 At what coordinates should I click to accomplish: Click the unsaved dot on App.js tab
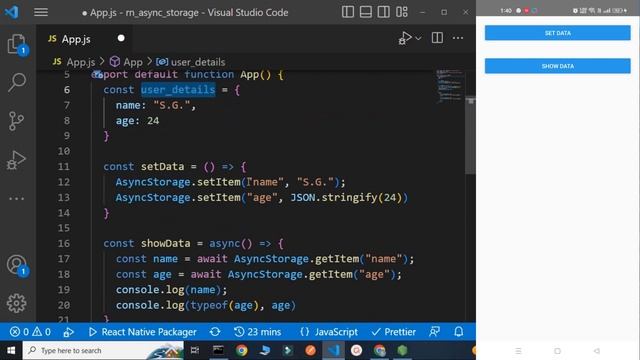click(x=121, y=38)
